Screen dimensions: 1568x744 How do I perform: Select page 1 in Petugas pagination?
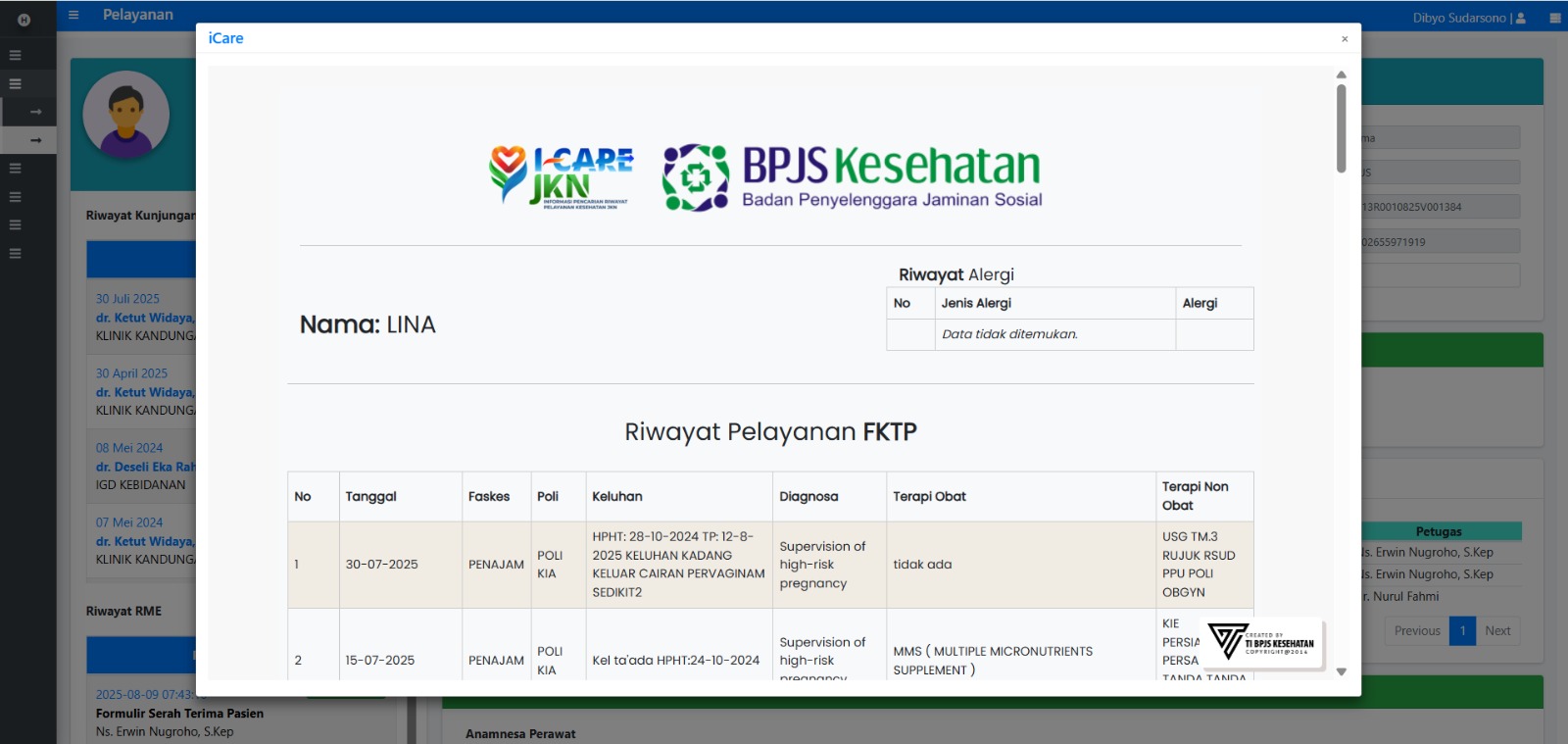pos(1462,630)
